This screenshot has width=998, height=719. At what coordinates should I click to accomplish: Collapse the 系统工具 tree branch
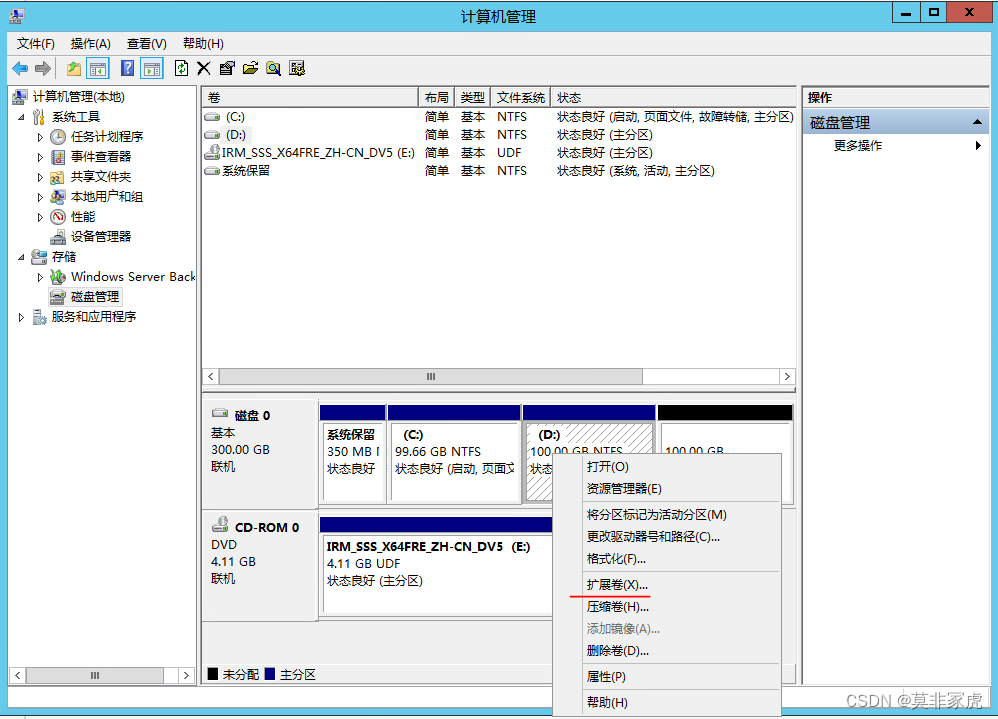coord(21,117)
